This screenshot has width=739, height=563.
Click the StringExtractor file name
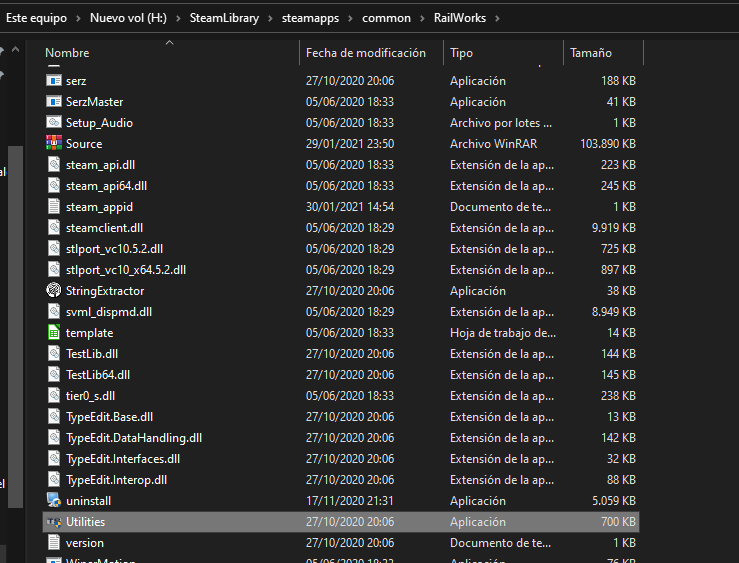click(105, 291)
